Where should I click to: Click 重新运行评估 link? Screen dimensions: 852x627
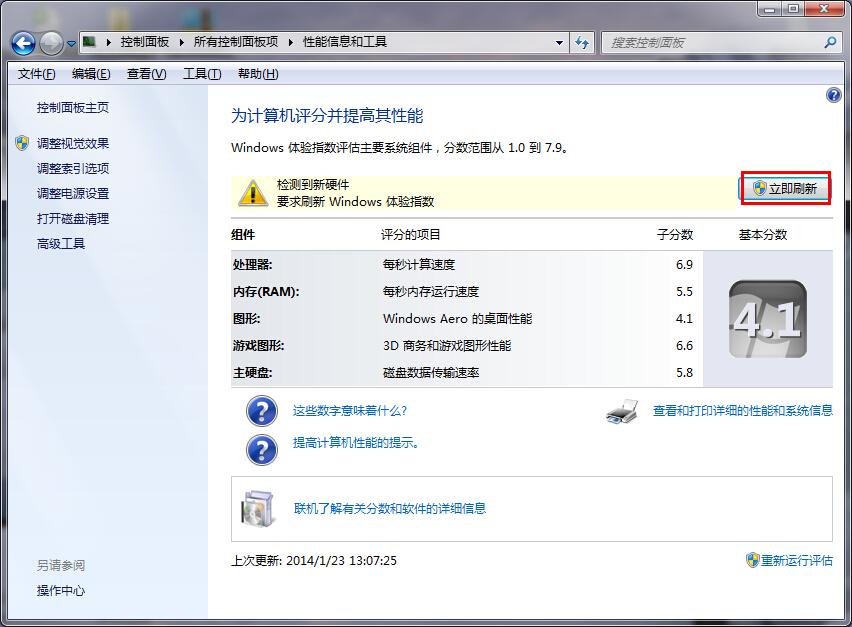click(x=797, y=560)
